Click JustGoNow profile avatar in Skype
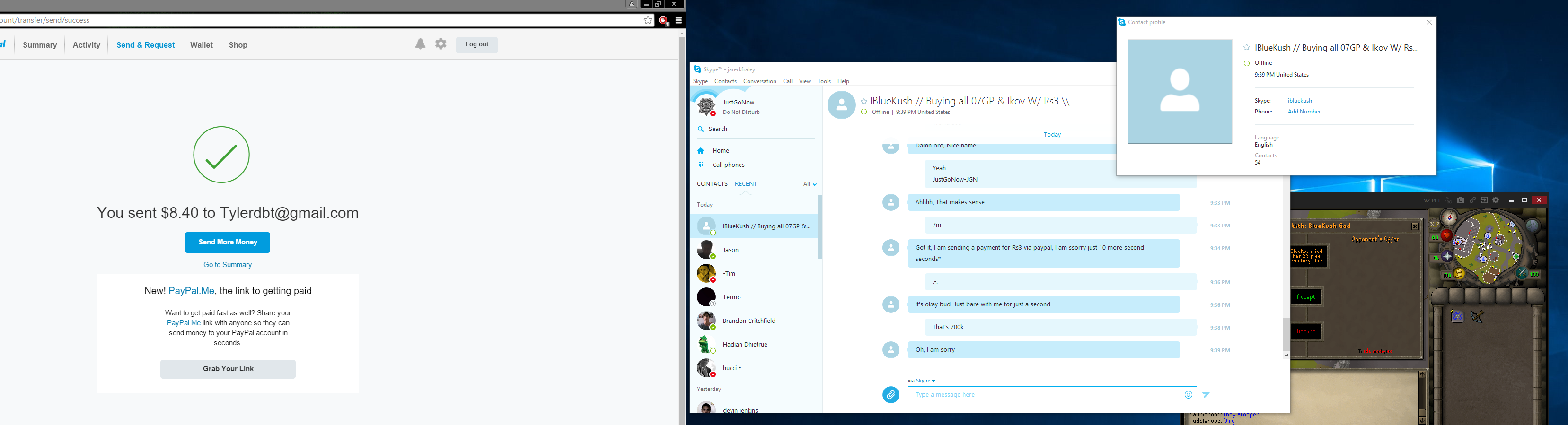The height and width of the screenshot is (425, 1568). (707, 106)
